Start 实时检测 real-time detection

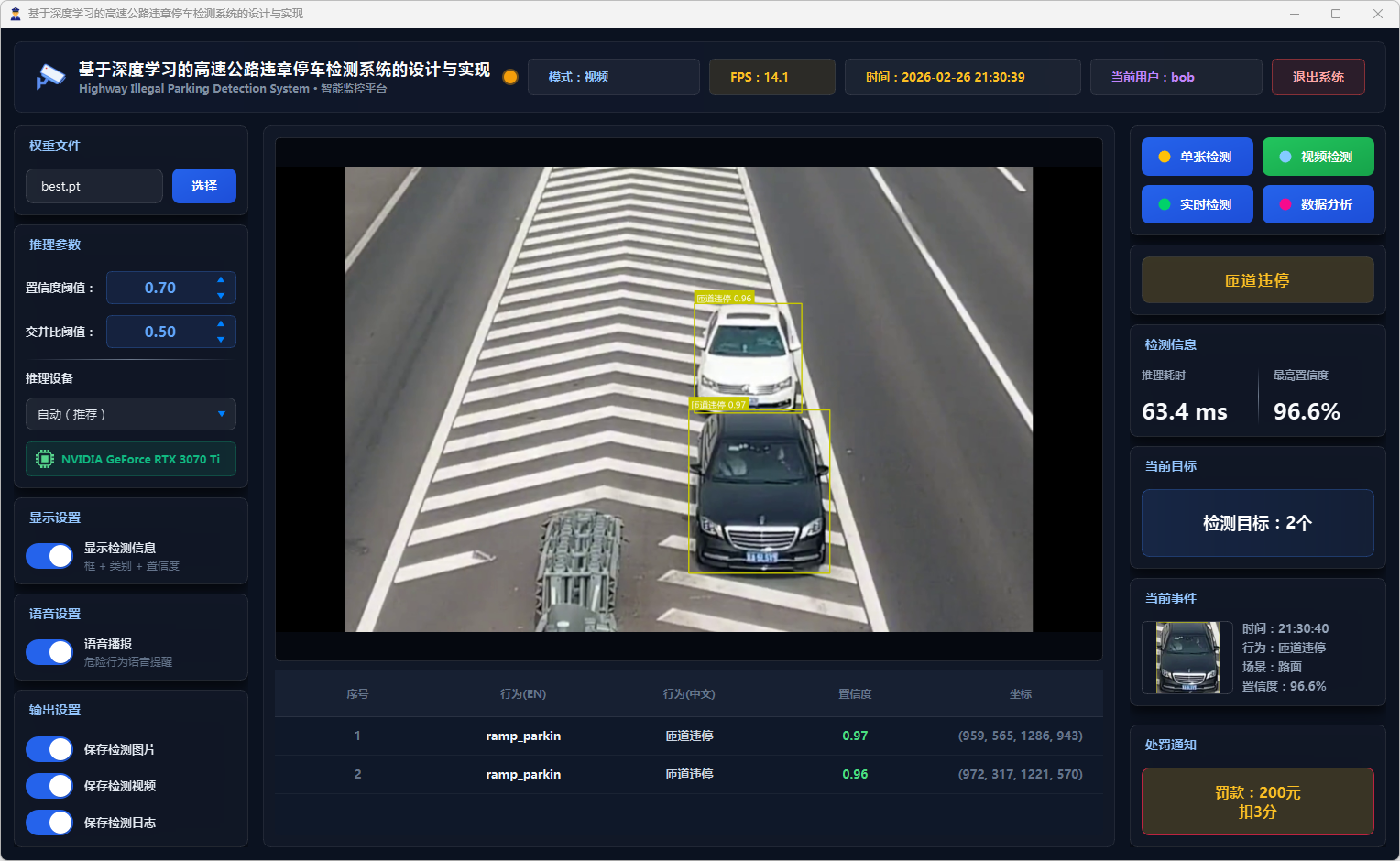(x=1197, y=204)
